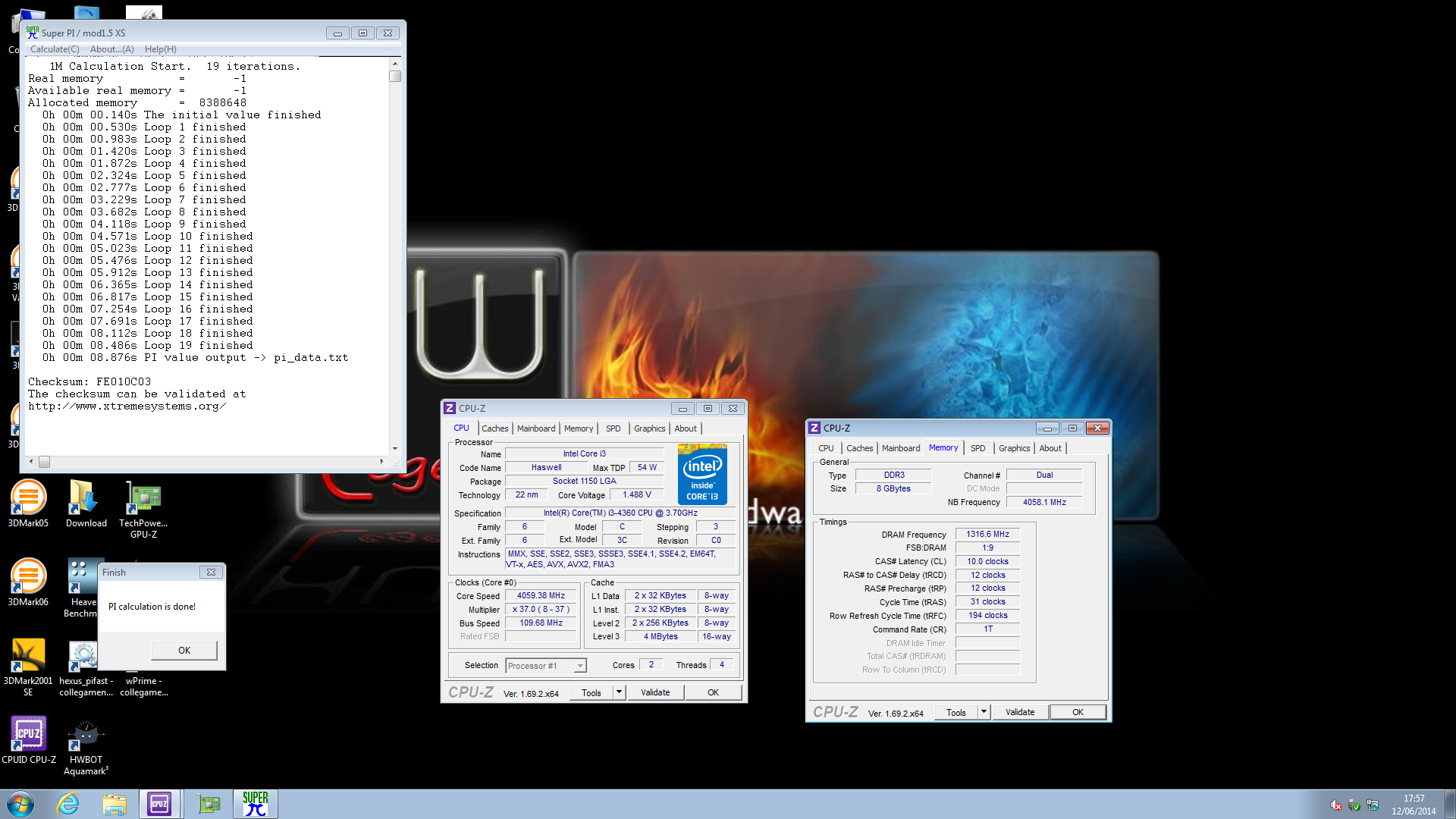Expand Tools dropdown arrow in right CPU-Z

tap(984, 712)
